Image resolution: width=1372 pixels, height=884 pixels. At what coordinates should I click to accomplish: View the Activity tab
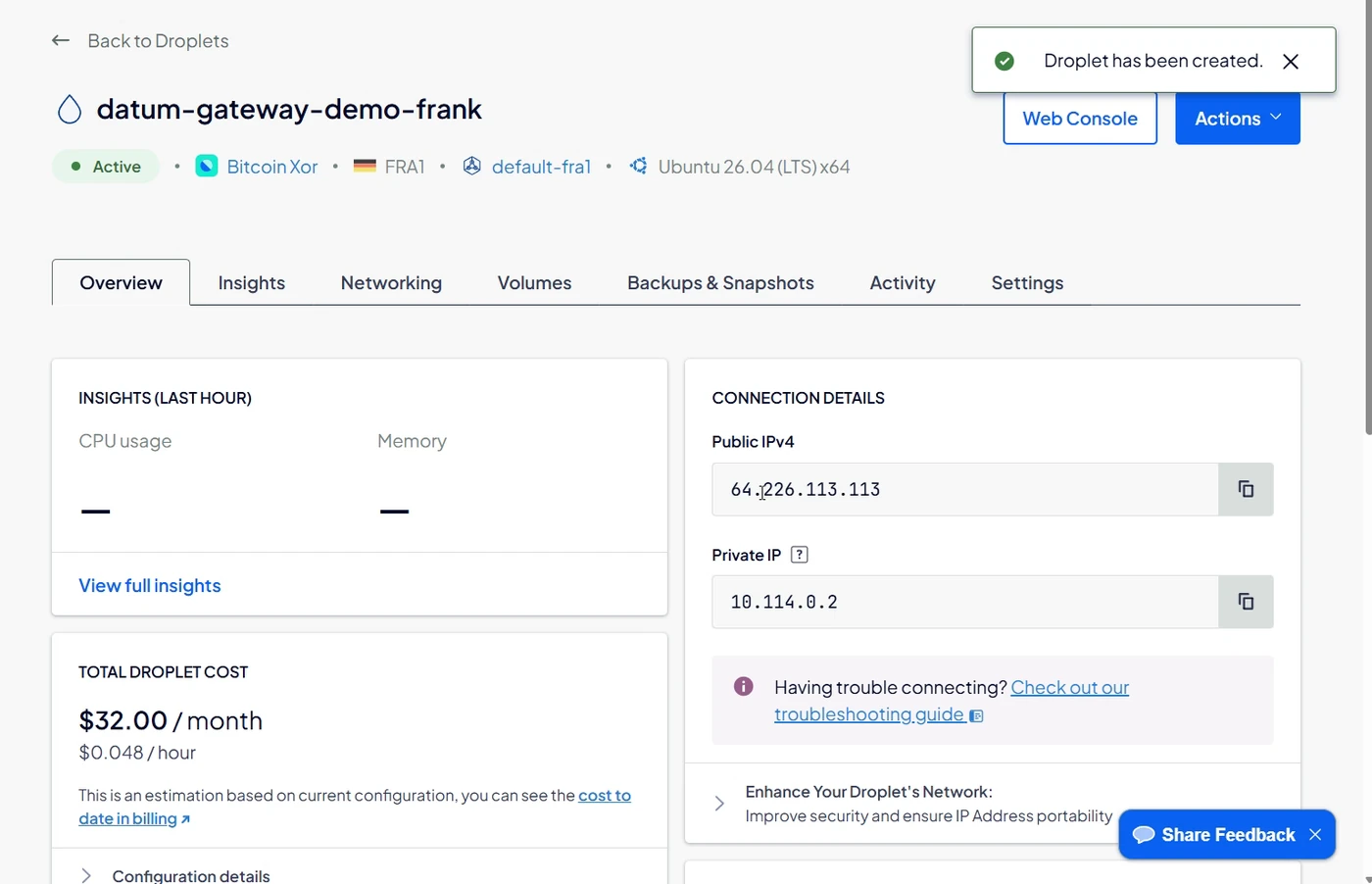click(903, 282)
